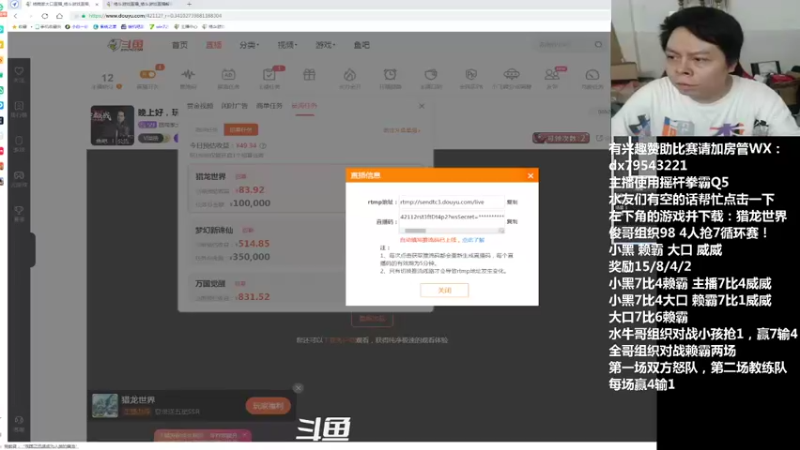Click the gamepad icon in left sidebar
The height and width of the screenshot is (450, 800).
tap(19, 176)
